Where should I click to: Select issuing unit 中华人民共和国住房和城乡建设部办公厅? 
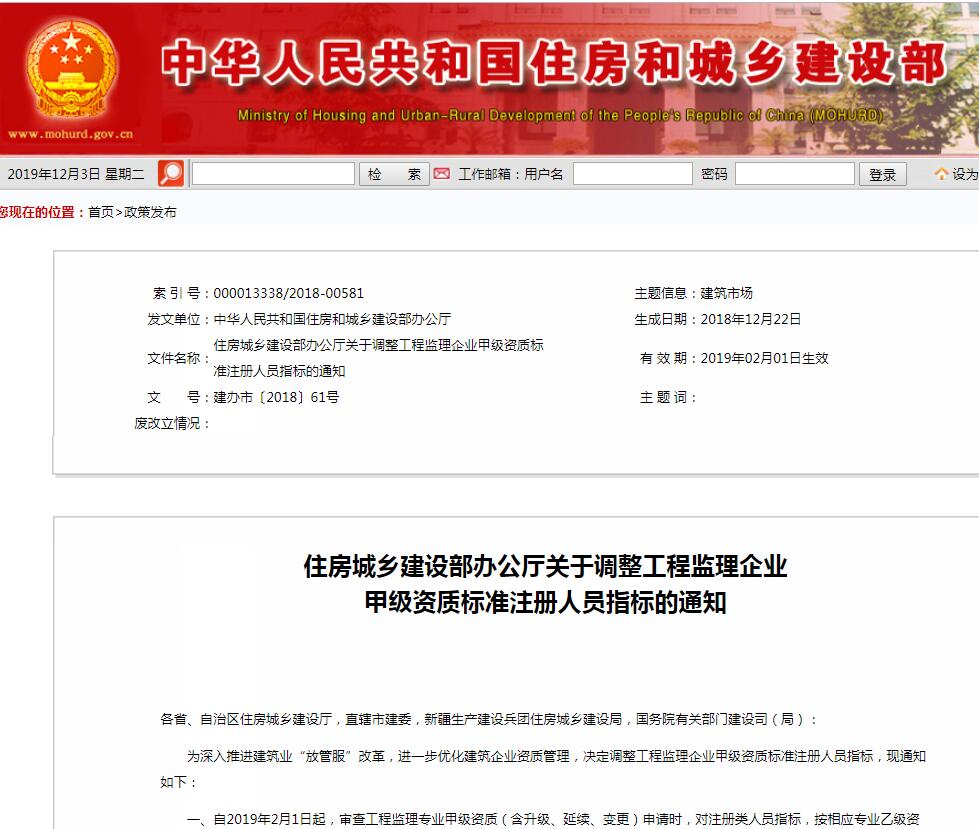tap(332, 319)
